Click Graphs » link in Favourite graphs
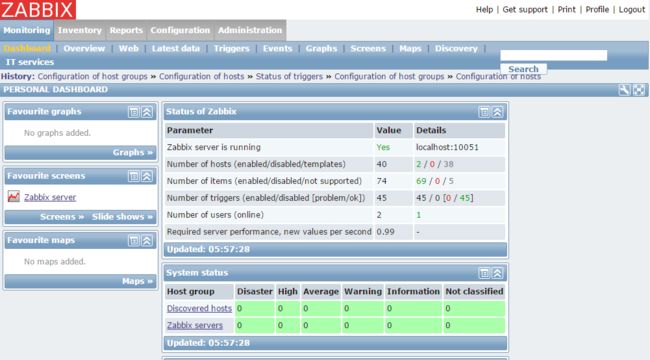The image size is (650, 360). pyautogui.click(x=133, y=153)
